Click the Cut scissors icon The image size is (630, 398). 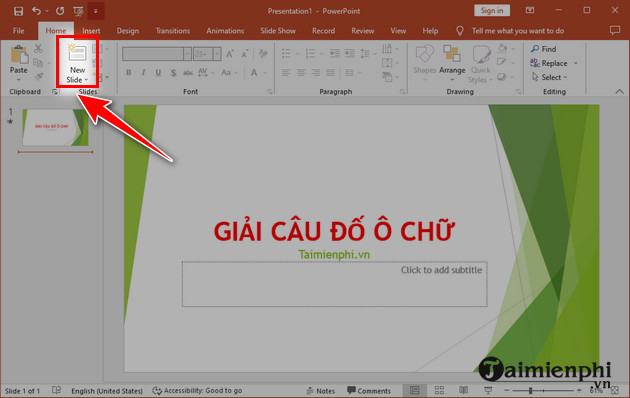(38, 49)
